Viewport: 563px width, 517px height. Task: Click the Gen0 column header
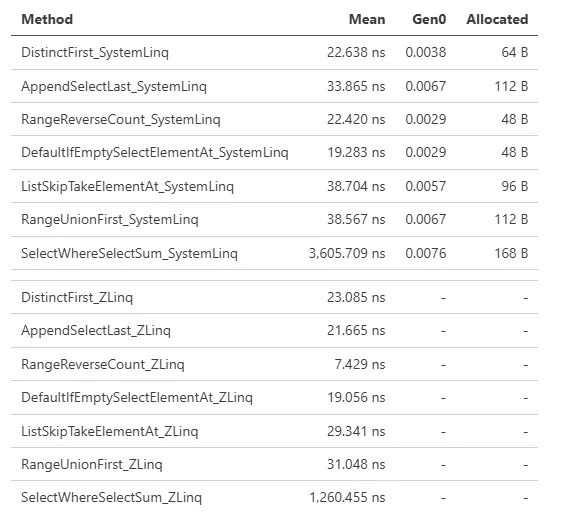(x=429, y=19)
